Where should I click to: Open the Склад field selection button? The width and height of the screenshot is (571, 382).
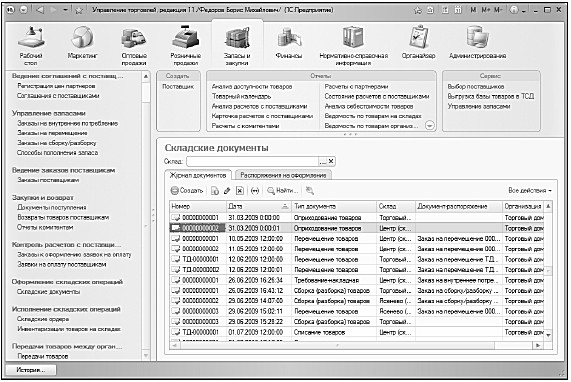tap(322, 161)
